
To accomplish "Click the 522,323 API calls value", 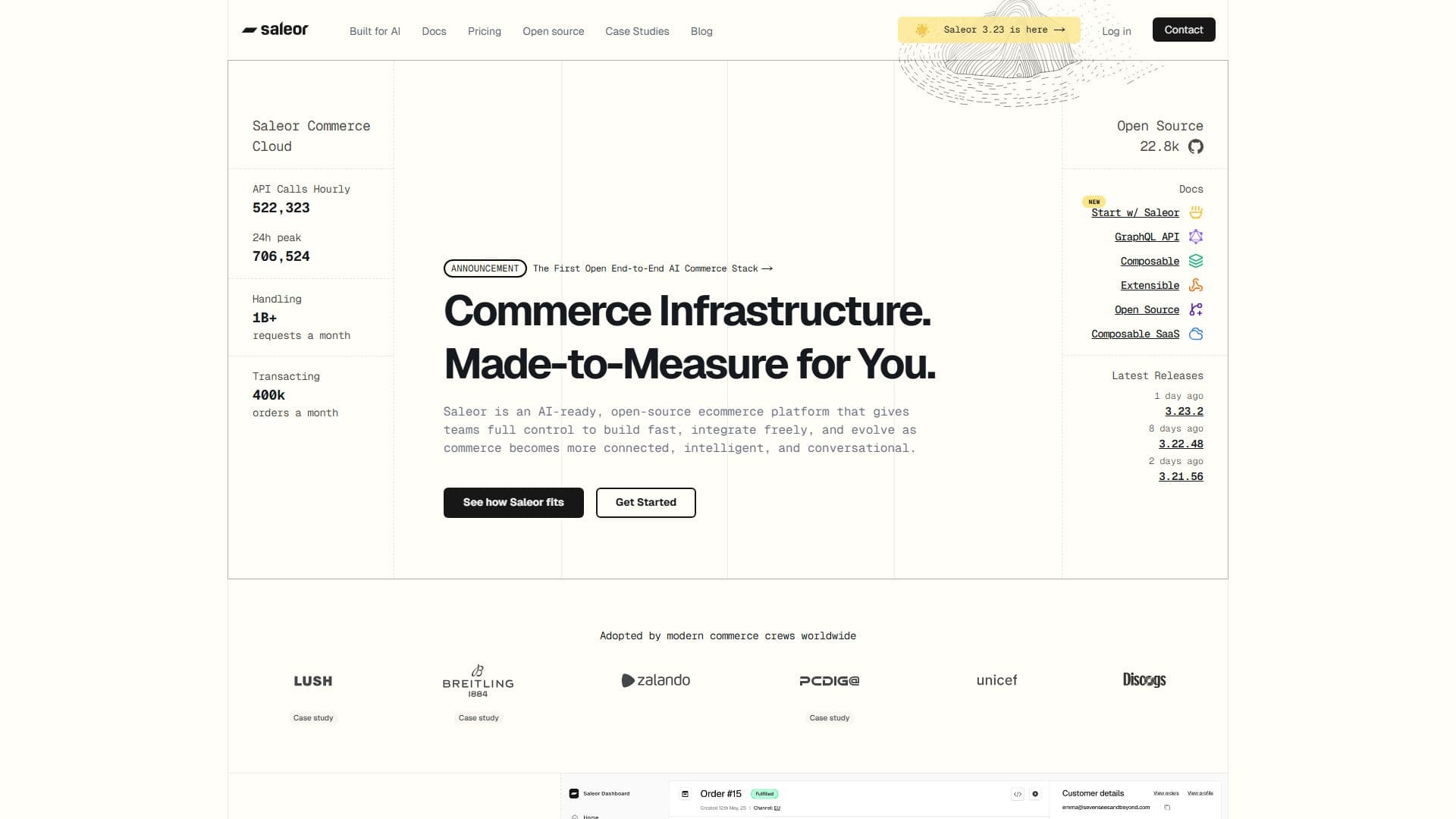I will pyautogui.click(x=281, y=208).
